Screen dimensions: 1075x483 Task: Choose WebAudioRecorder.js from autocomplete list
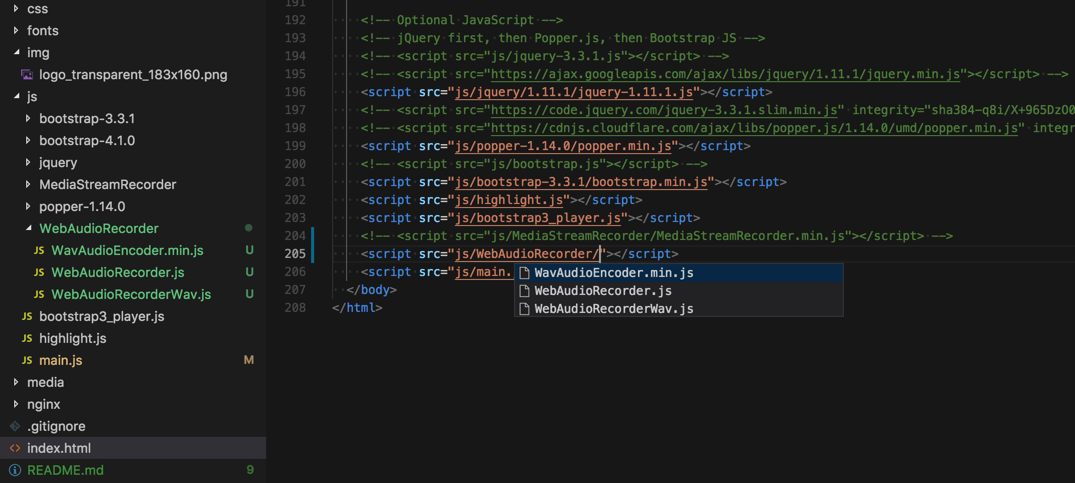click(x=679, y=290)
